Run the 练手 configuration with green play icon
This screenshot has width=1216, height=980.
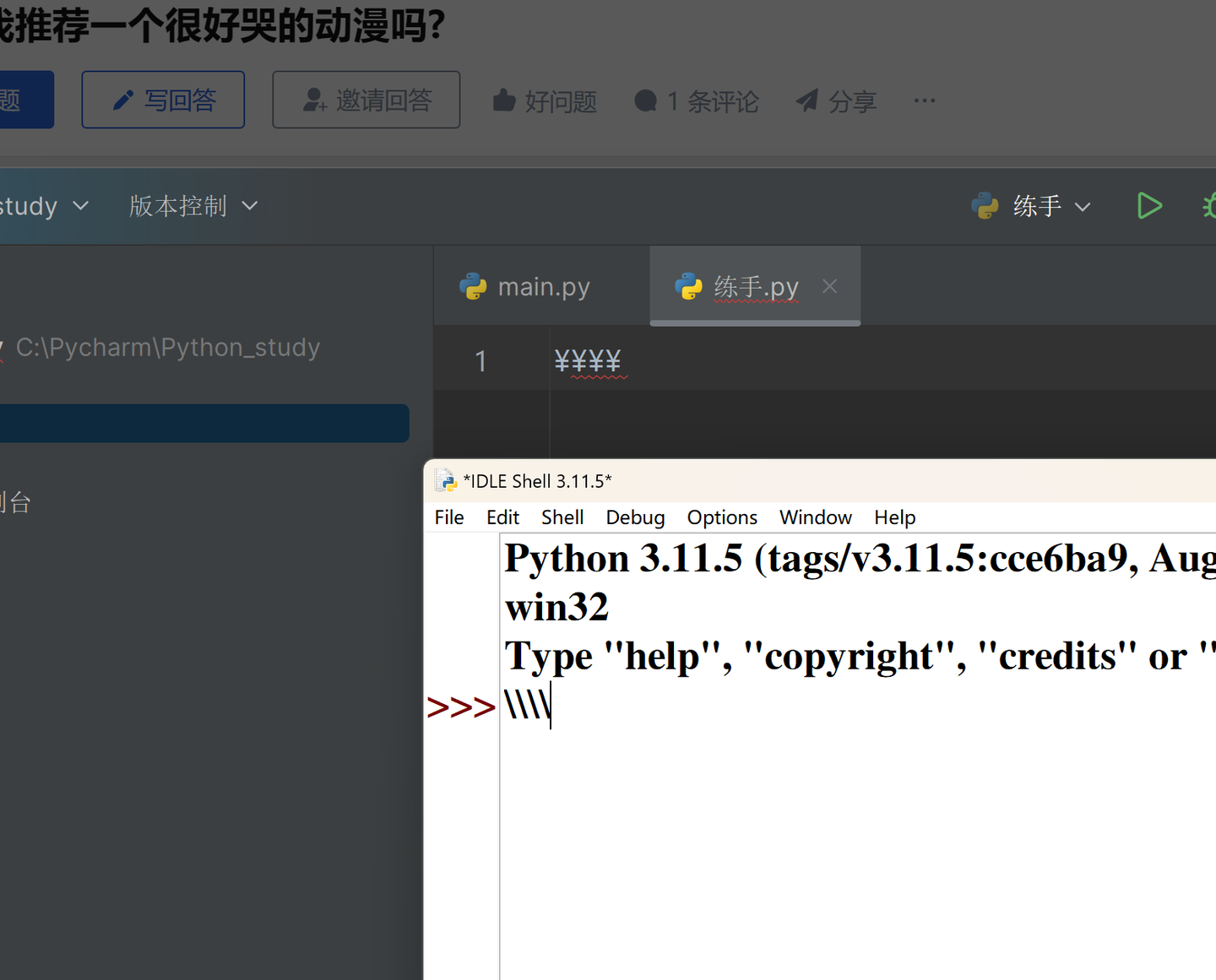[1149, 205]
